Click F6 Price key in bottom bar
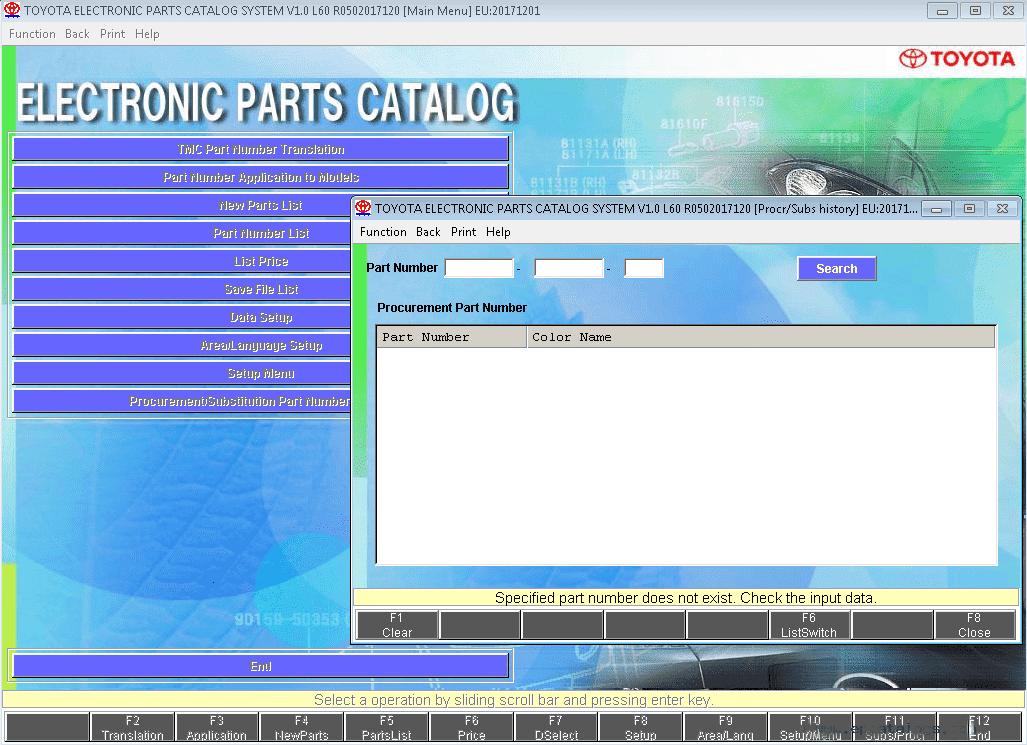The image size is (1027, 745). 472,727
